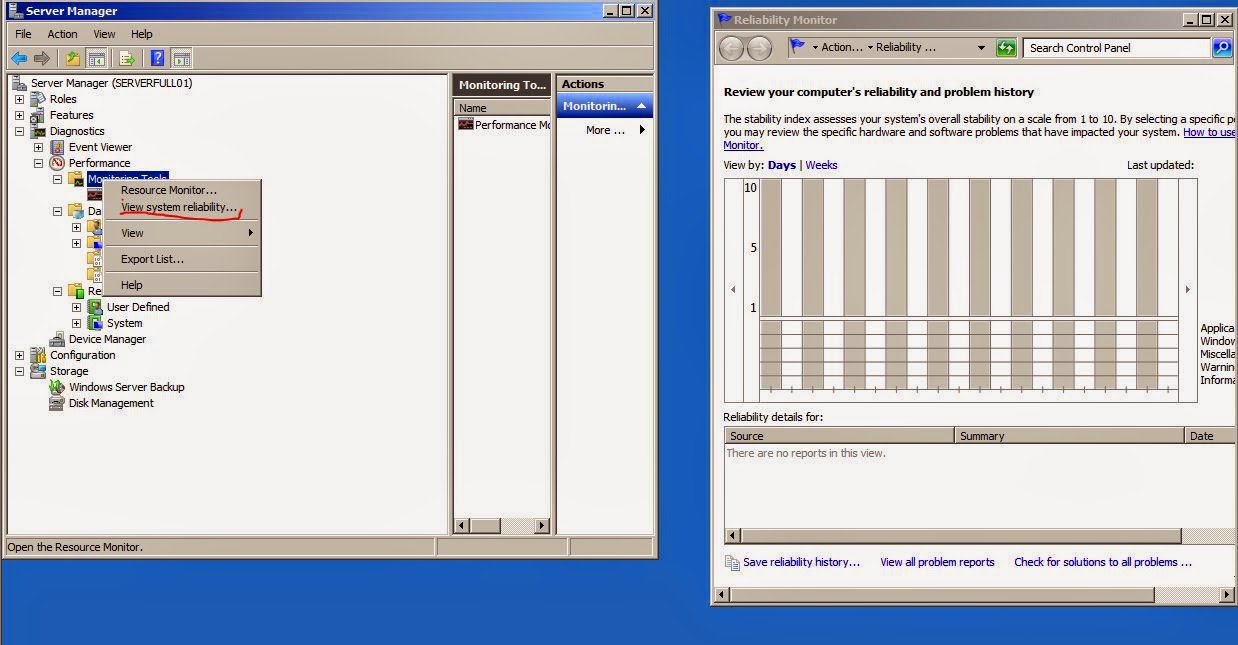Open the Help menu in menu bar
Screen dimensions: 1238x645
142,34
